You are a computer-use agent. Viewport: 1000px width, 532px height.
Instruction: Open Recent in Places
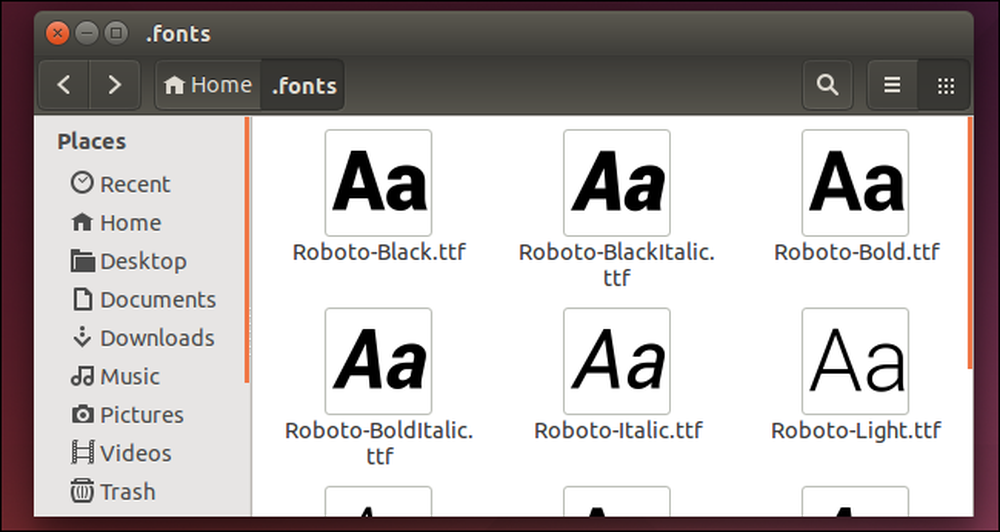point(135,184)
